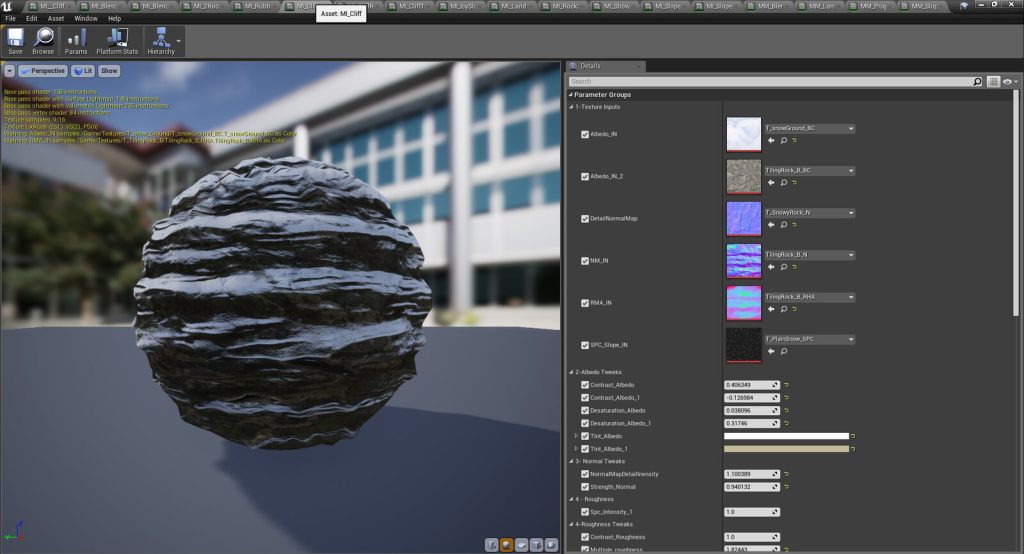The height and width of the screenshot is (554, 1024).
Task: Toggle the RMA_IN parameter checkbox
Action: (x=585, y=302)
